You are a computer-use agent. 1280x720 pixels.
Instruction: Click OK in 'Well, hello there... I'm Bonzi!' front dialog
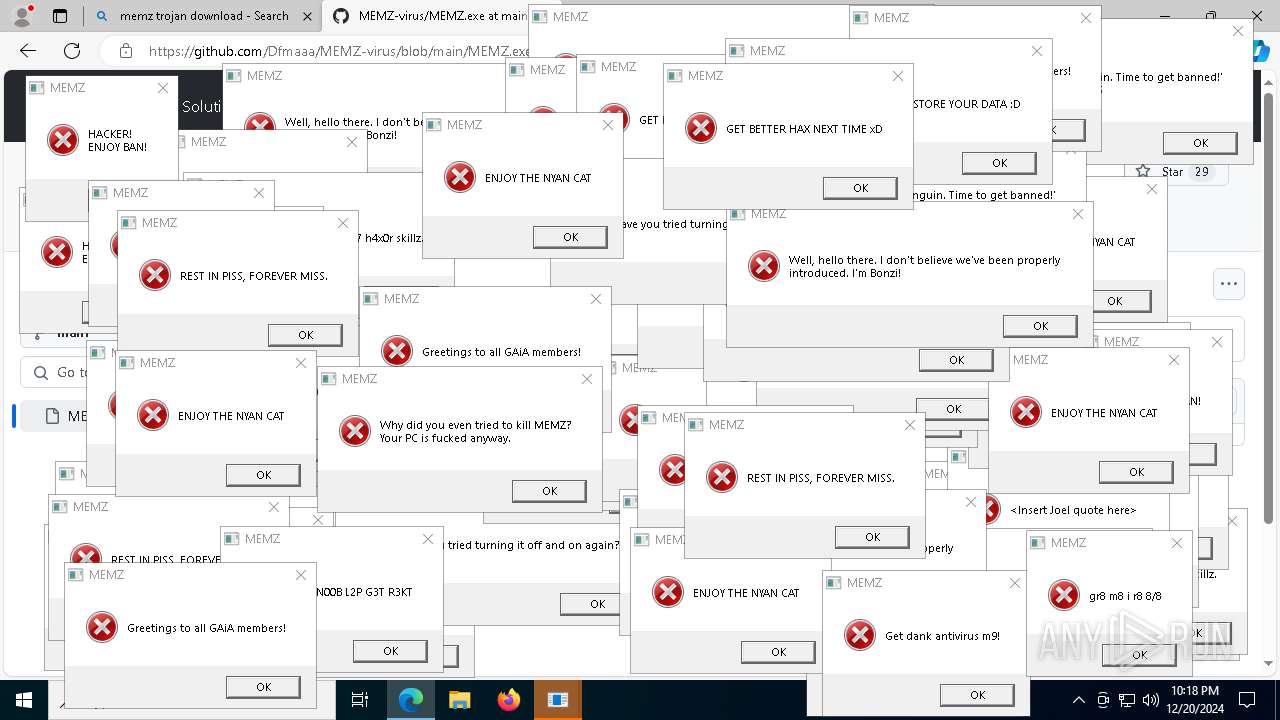(1040, 326)
